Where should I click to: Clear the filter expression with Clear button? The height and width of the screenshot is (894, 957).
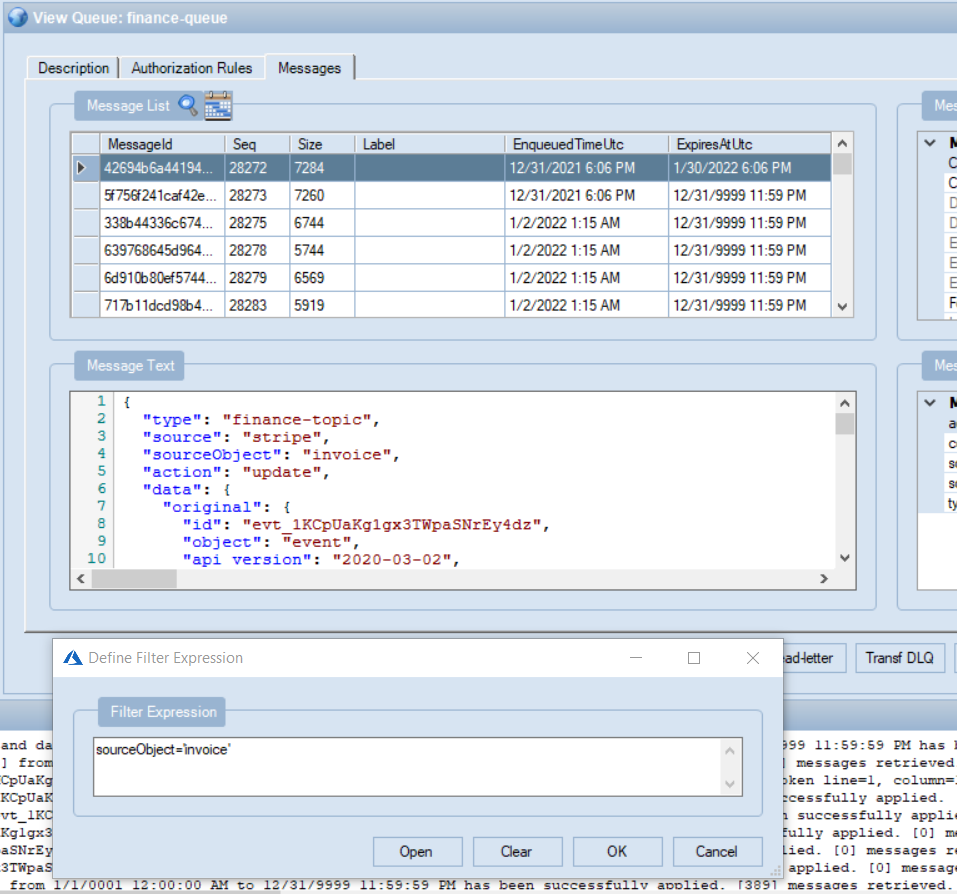point(516,851)
